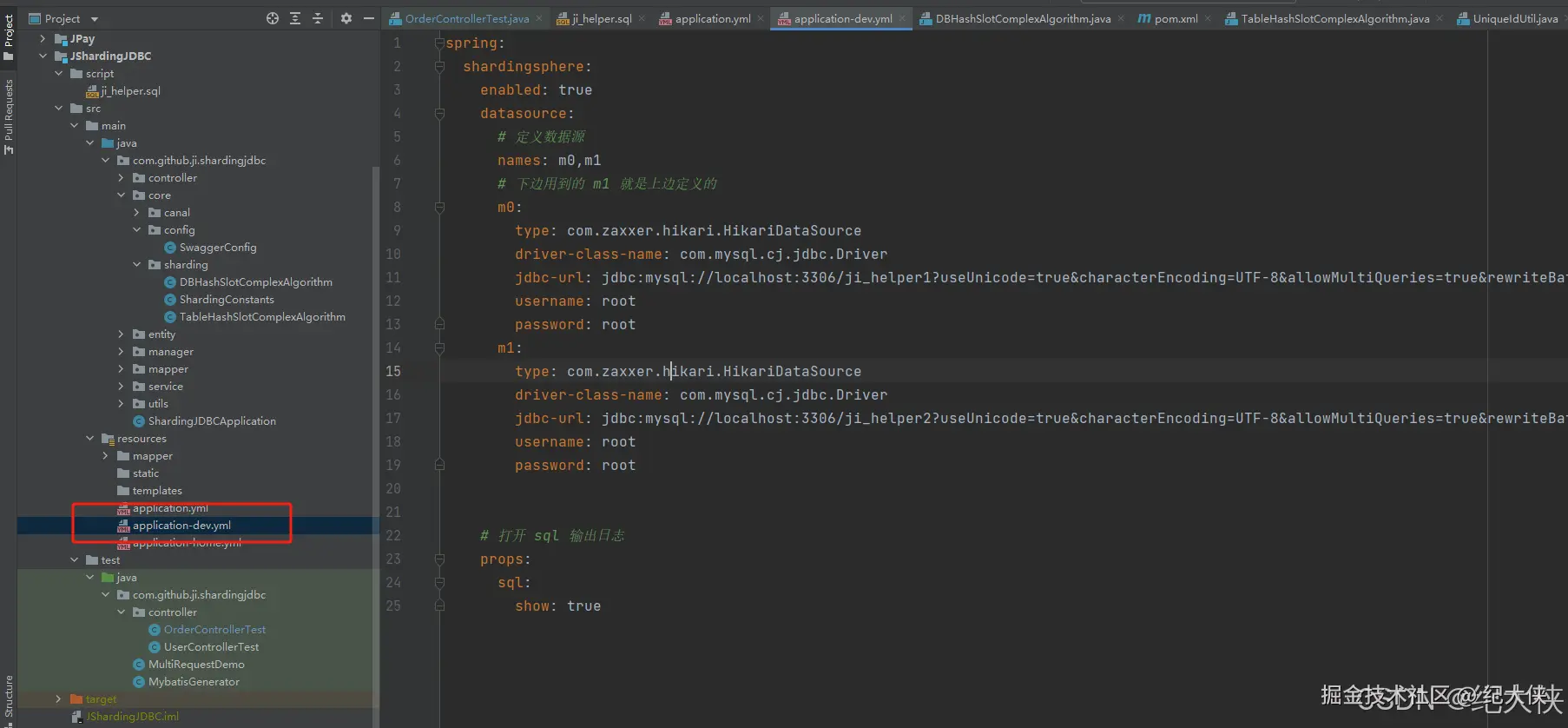This screenshot has width=1568, height=728.
Task: Collapse the JShardingJDBC module
Action: [x=43, y=56]
